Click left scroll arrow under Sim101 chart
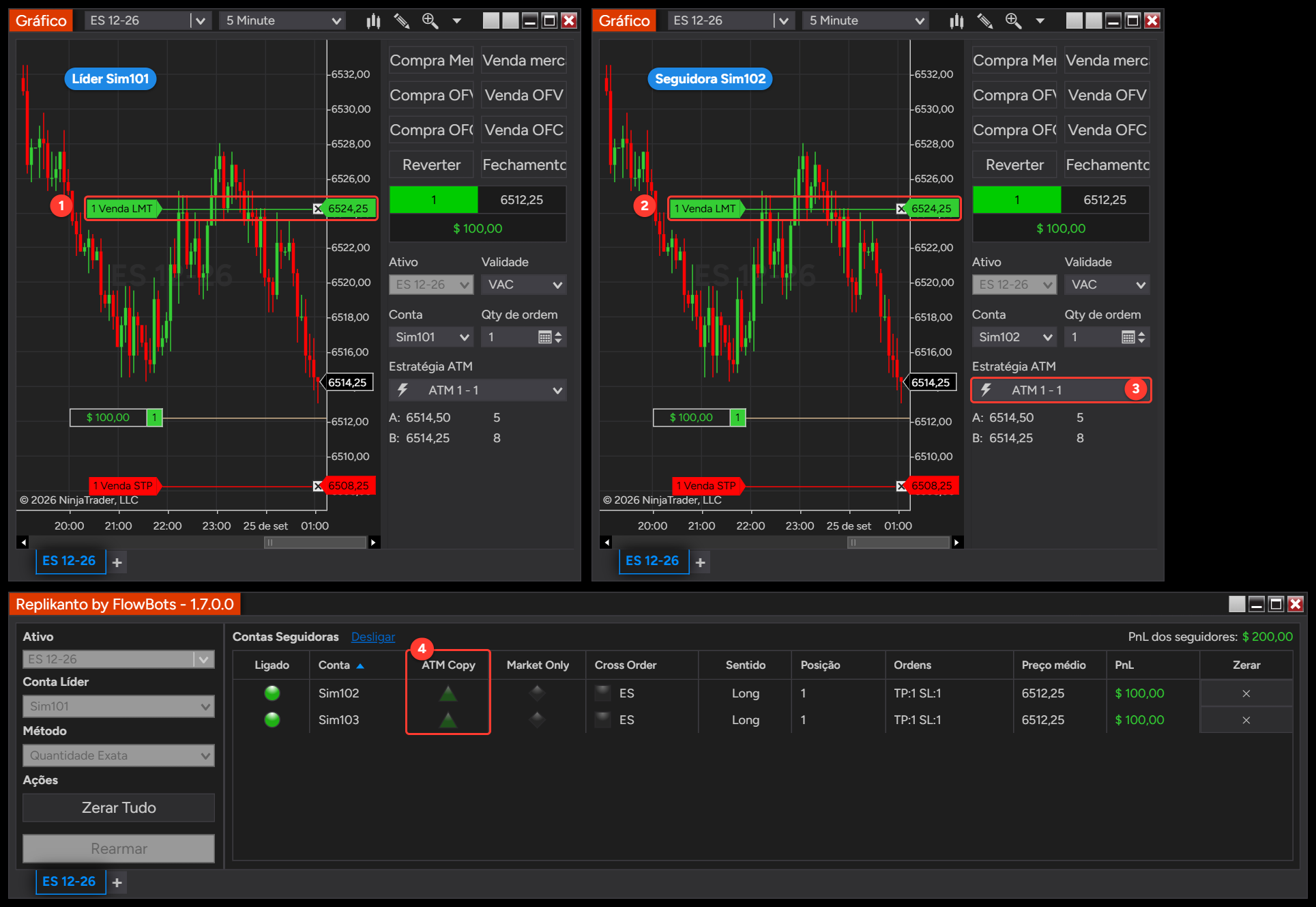 [x=23, y=543]
